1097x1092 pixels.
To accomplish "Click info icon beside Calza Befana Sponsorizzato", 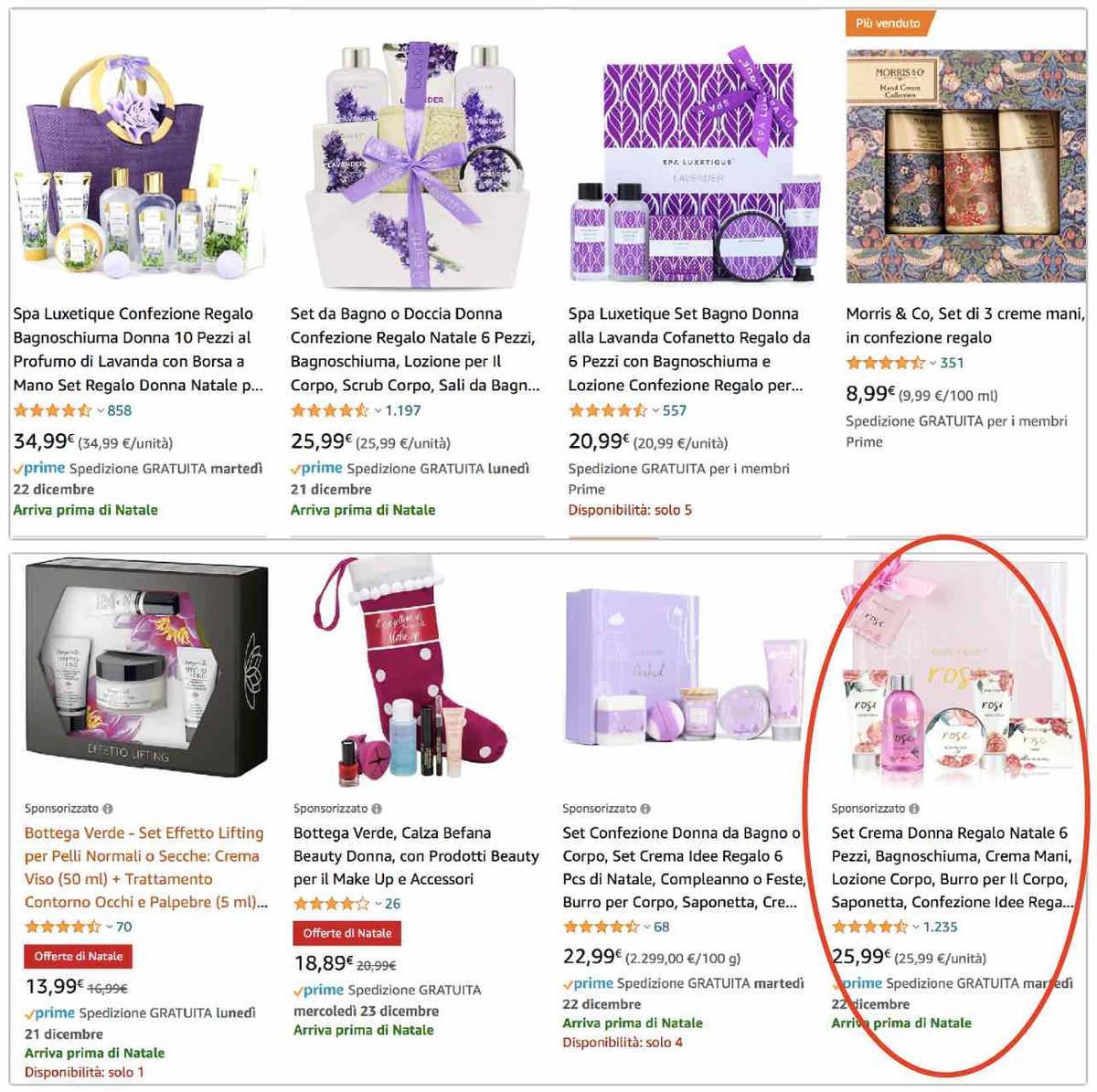I will (x=377, y=809).
